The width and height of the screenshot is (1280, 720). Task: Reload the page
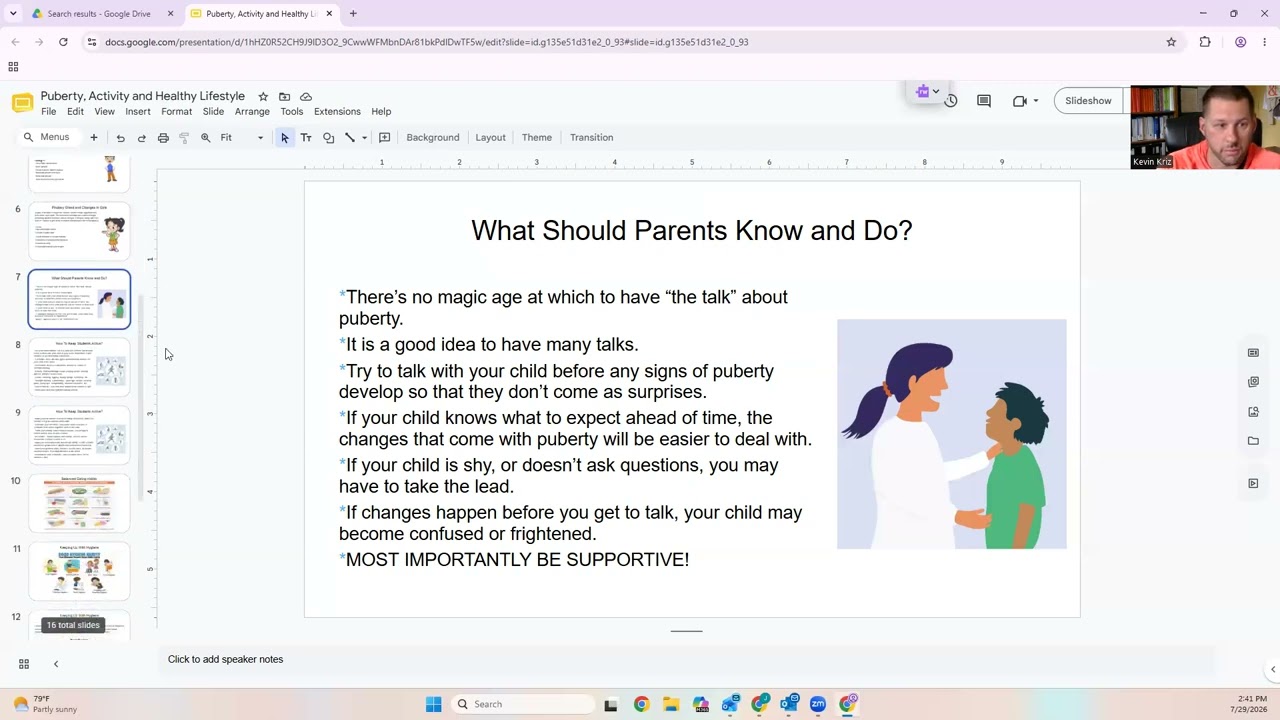tap(63, 42)
